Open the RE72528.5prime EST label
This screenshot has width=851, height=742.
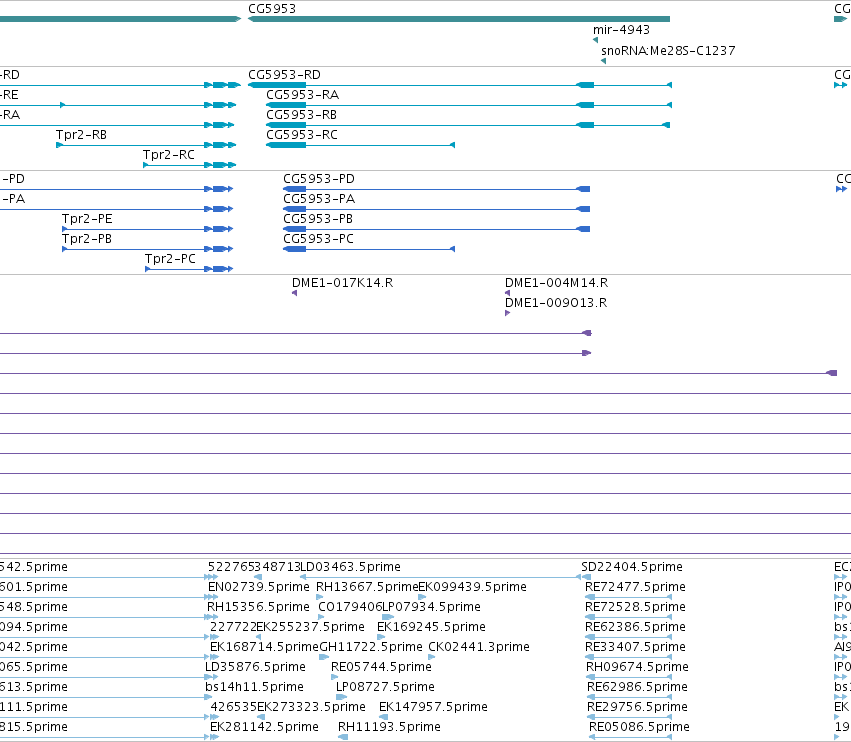click(635, 607)
